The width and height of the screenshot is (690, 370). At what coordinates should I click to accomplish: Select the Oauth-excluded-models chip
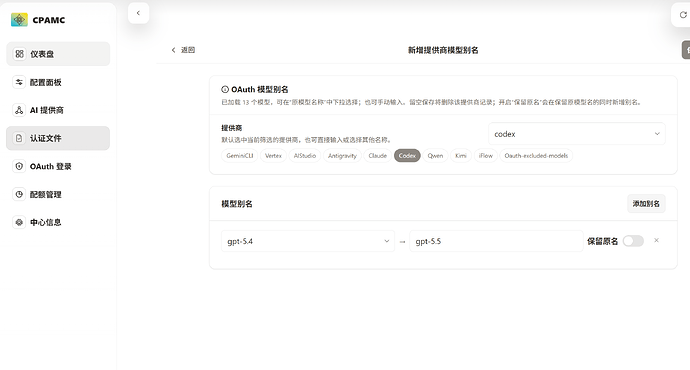click(536, 156)
